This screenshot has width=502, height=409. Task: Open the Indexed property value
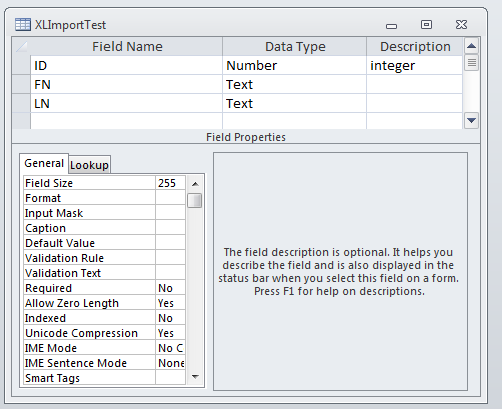coord(170,318)
